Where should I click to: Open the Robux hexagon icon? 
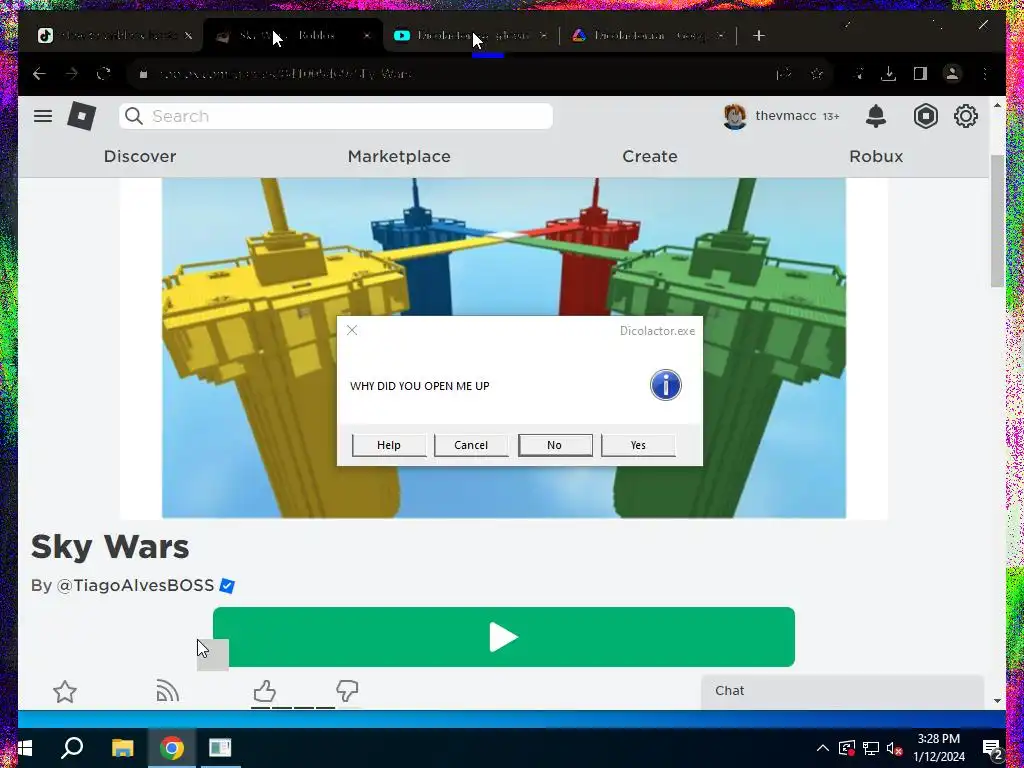pos(925,116)
